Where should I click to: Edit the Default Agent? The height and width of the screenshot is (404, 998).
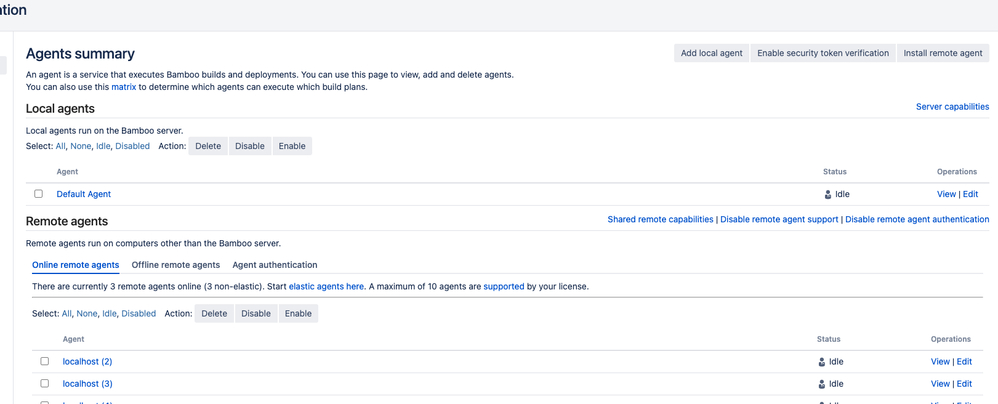(970, 194)
